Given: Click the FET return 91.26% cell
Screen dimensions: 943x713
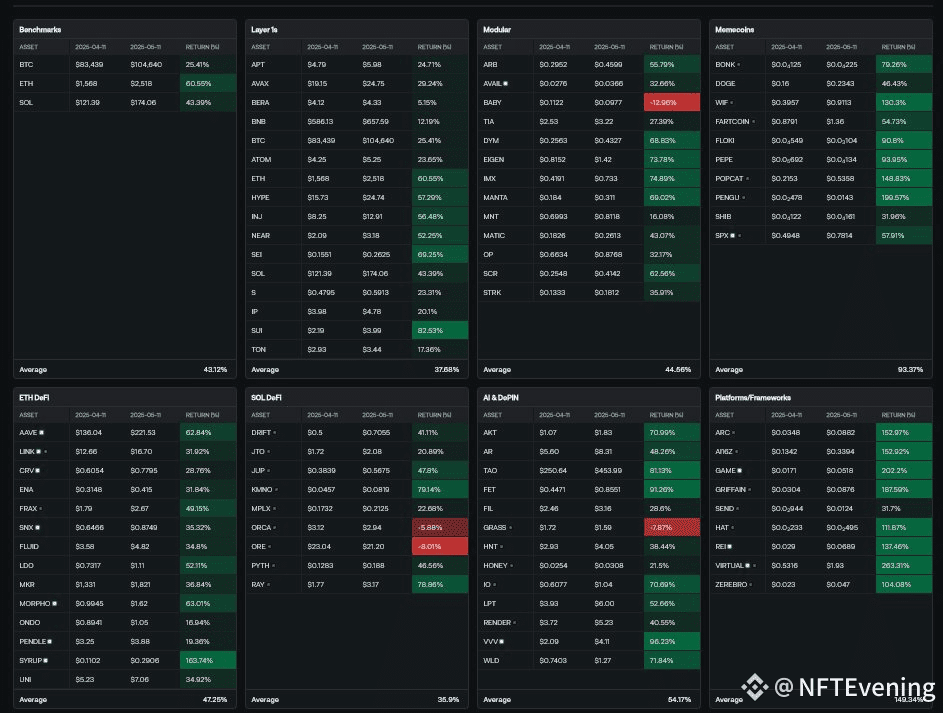Looking at the screenshot, I should (672, 489).
